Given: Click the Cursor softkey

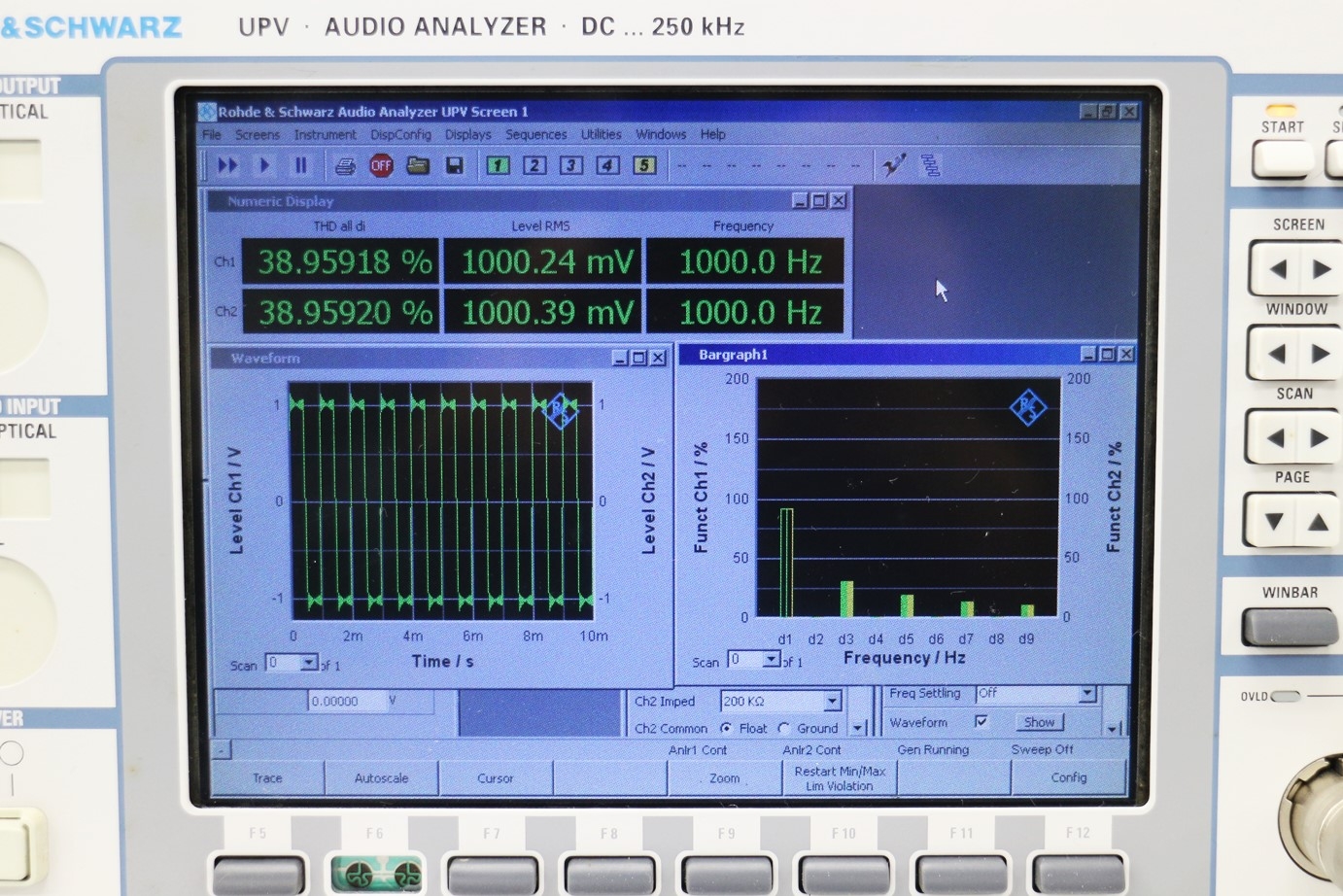Looking at the screenshot, I should 496,777.
